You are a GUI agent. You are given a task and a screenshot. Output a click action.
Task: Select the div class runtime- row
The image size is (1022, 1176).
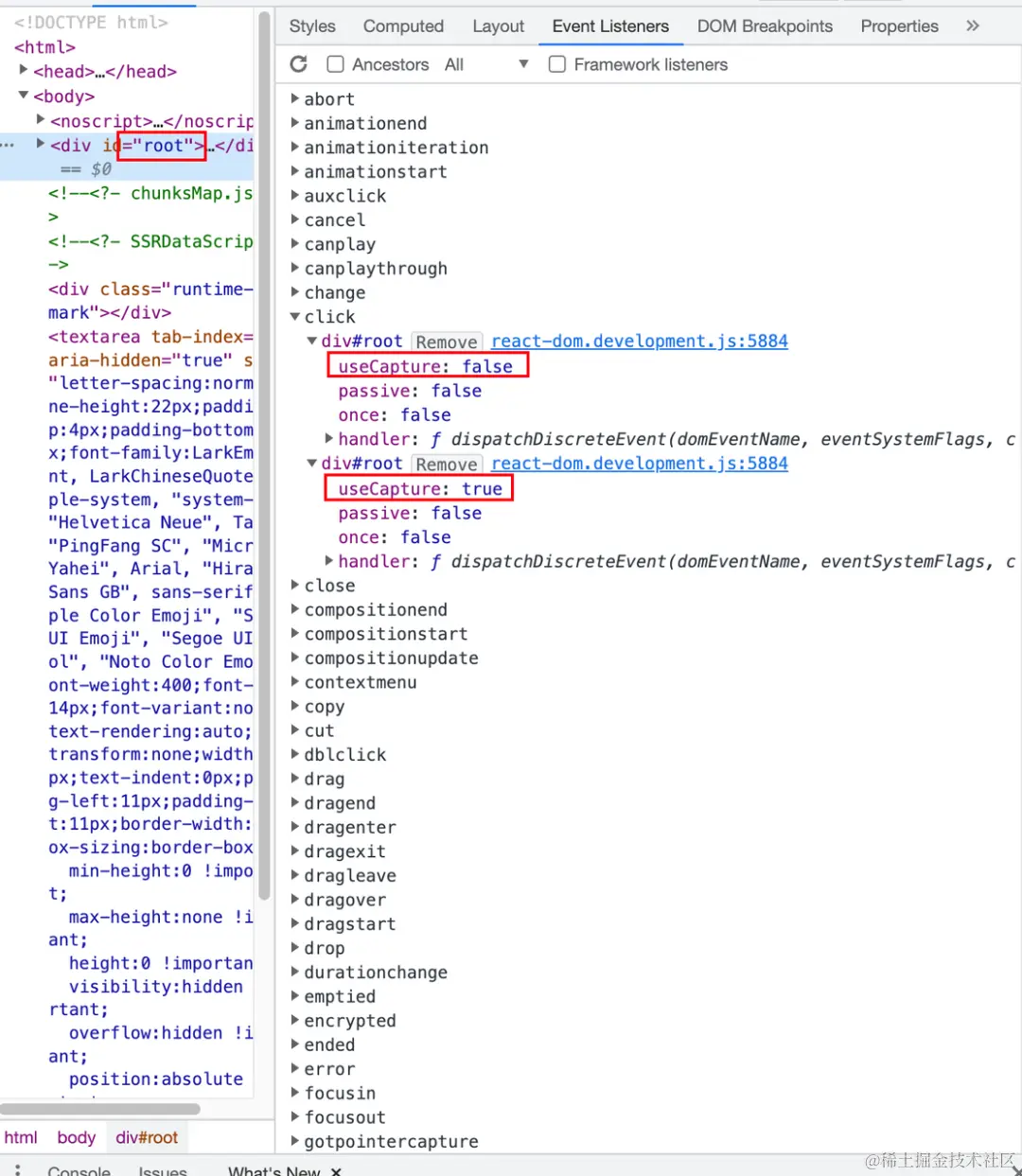(150, 300)
